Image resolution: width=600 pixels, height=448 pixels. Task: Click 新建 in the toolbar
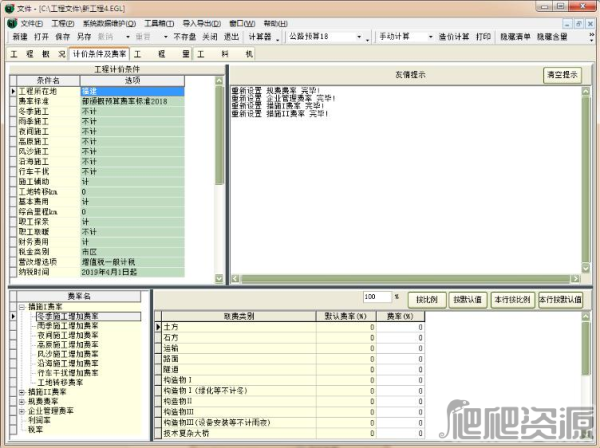(20, 37)
